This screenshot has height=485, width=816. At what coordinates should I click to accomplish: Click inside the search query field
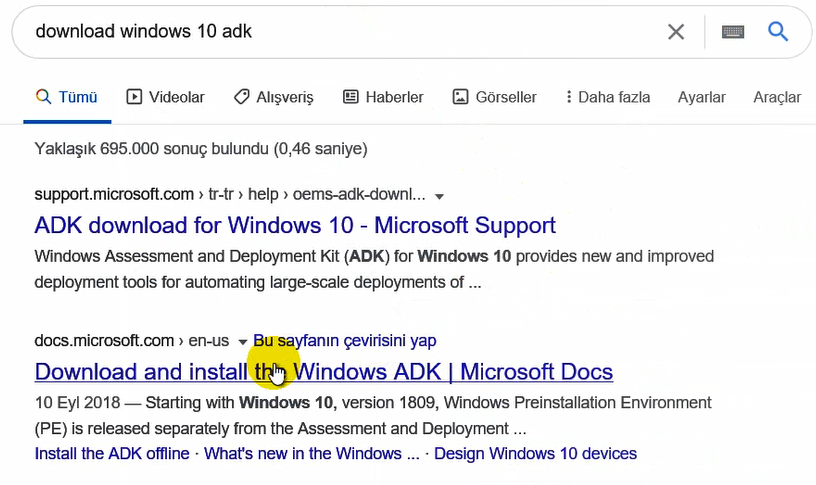[x=343, y=32]
